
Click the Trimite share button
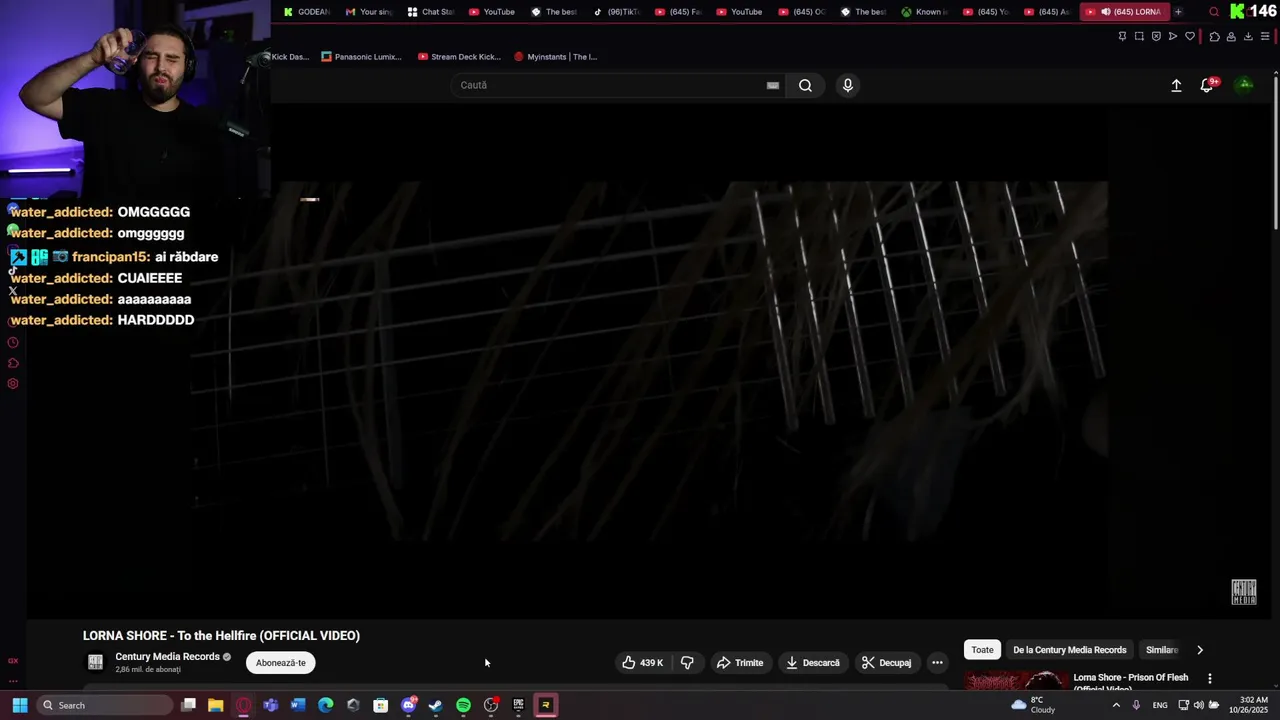point(740,663)
